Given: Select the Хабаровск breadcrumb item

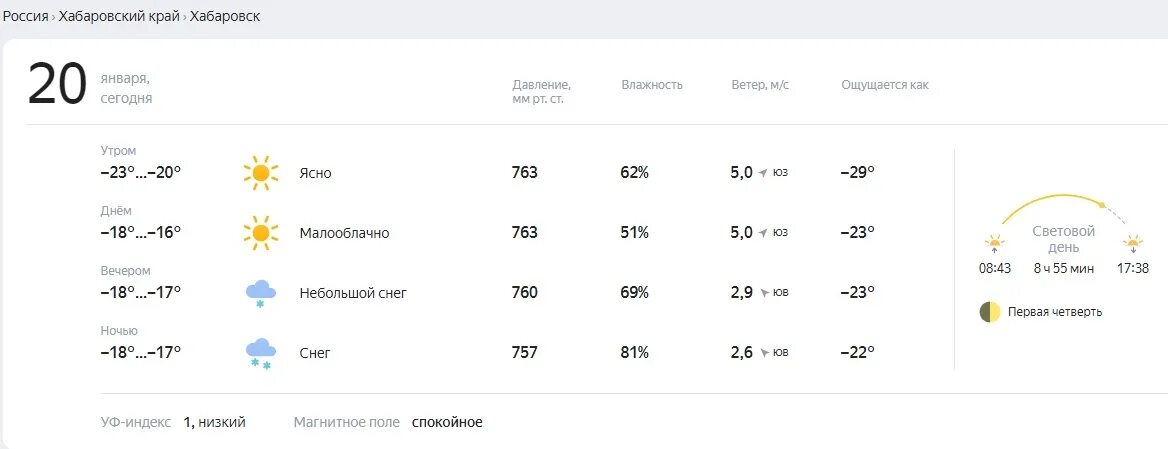Looking at the screenshot, I should point(225,16).
